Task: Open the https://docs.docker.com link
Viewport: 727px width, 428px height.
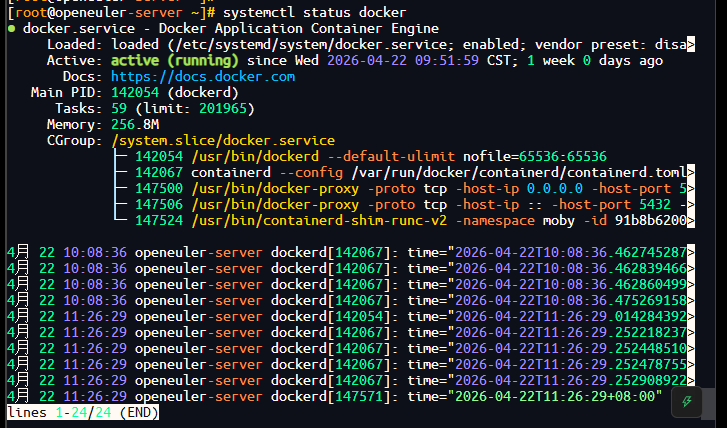Action: coord(203,77)
